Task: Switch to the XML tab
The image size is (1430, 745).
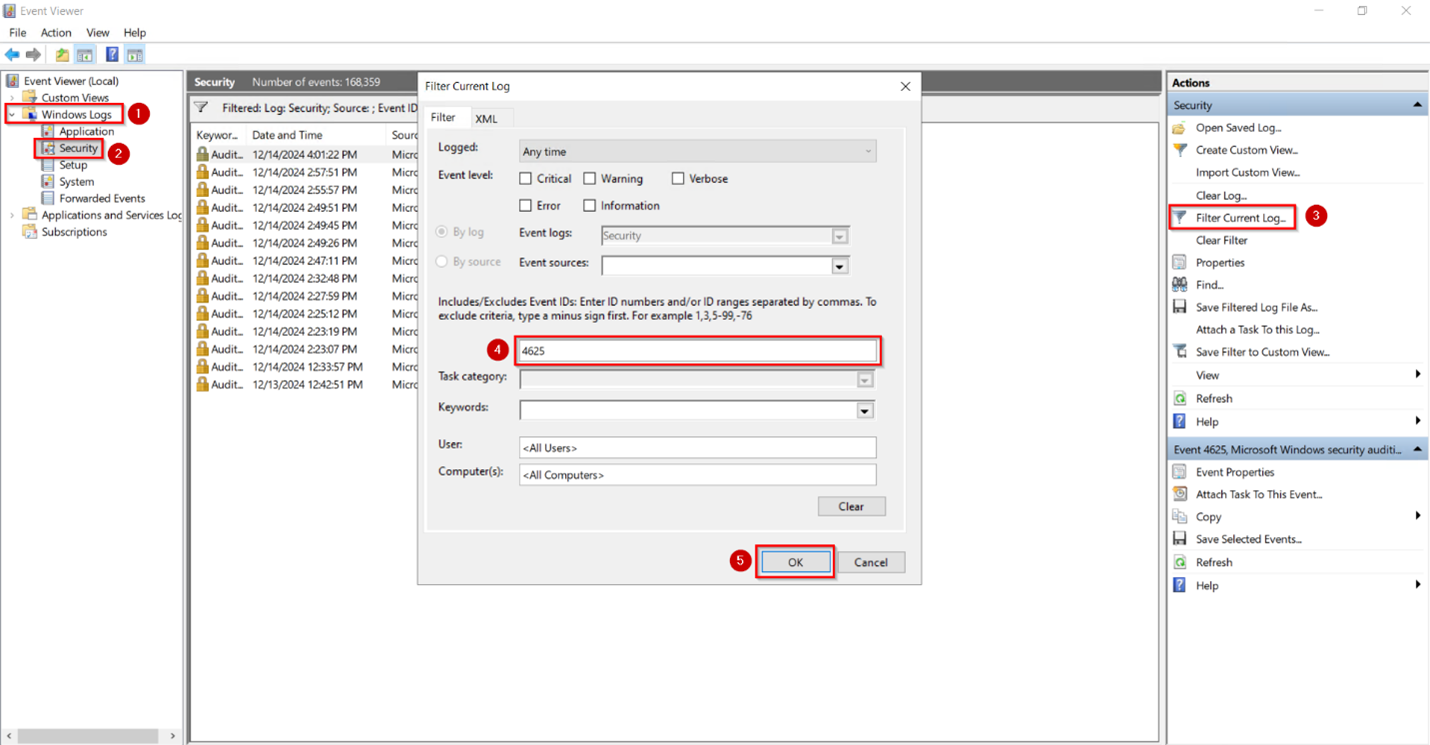Action: click(488, 117)
